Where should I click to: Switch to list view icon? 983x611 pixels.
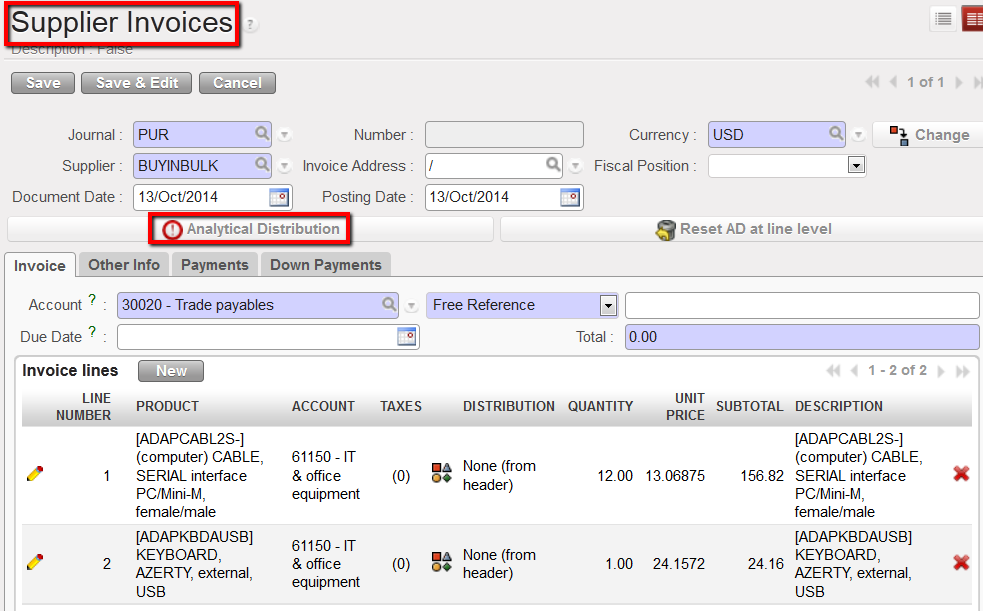(x=942, y=20)
